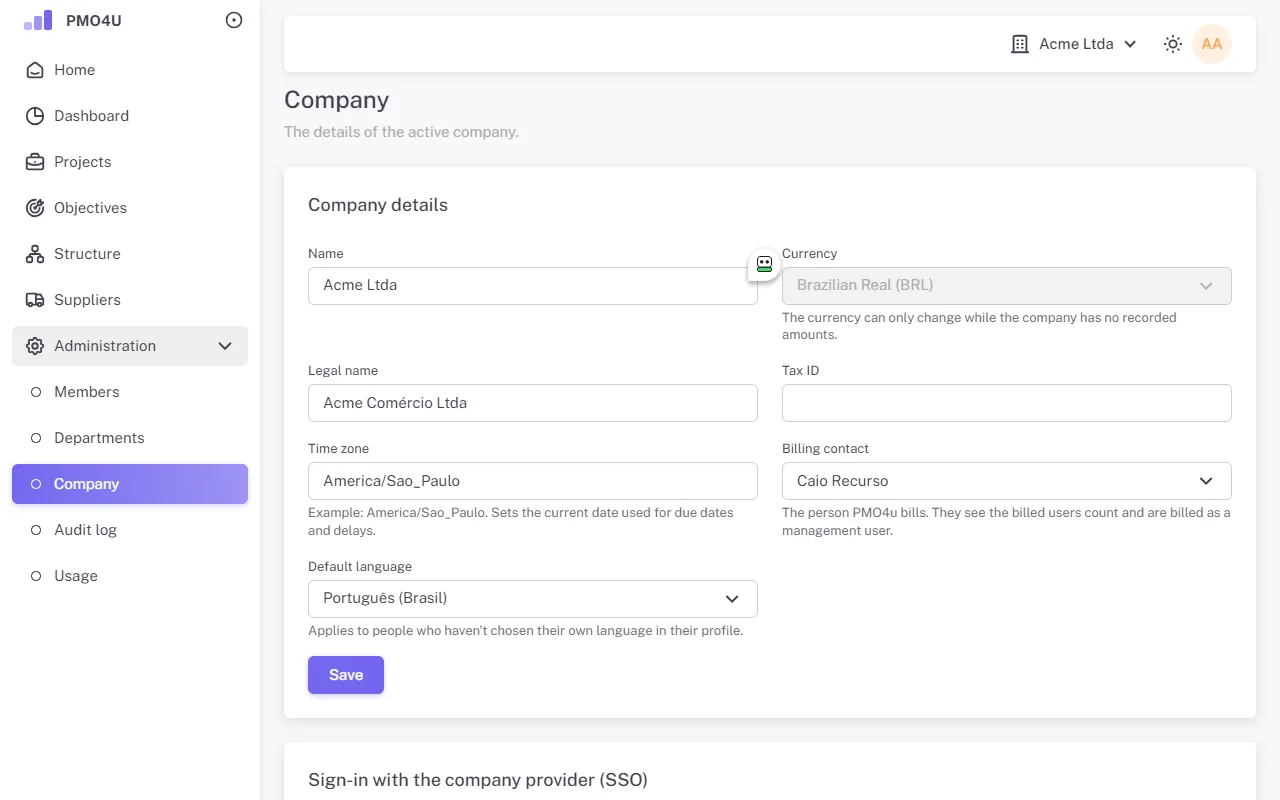Click the empty Tax ID field

(1006, 403)
